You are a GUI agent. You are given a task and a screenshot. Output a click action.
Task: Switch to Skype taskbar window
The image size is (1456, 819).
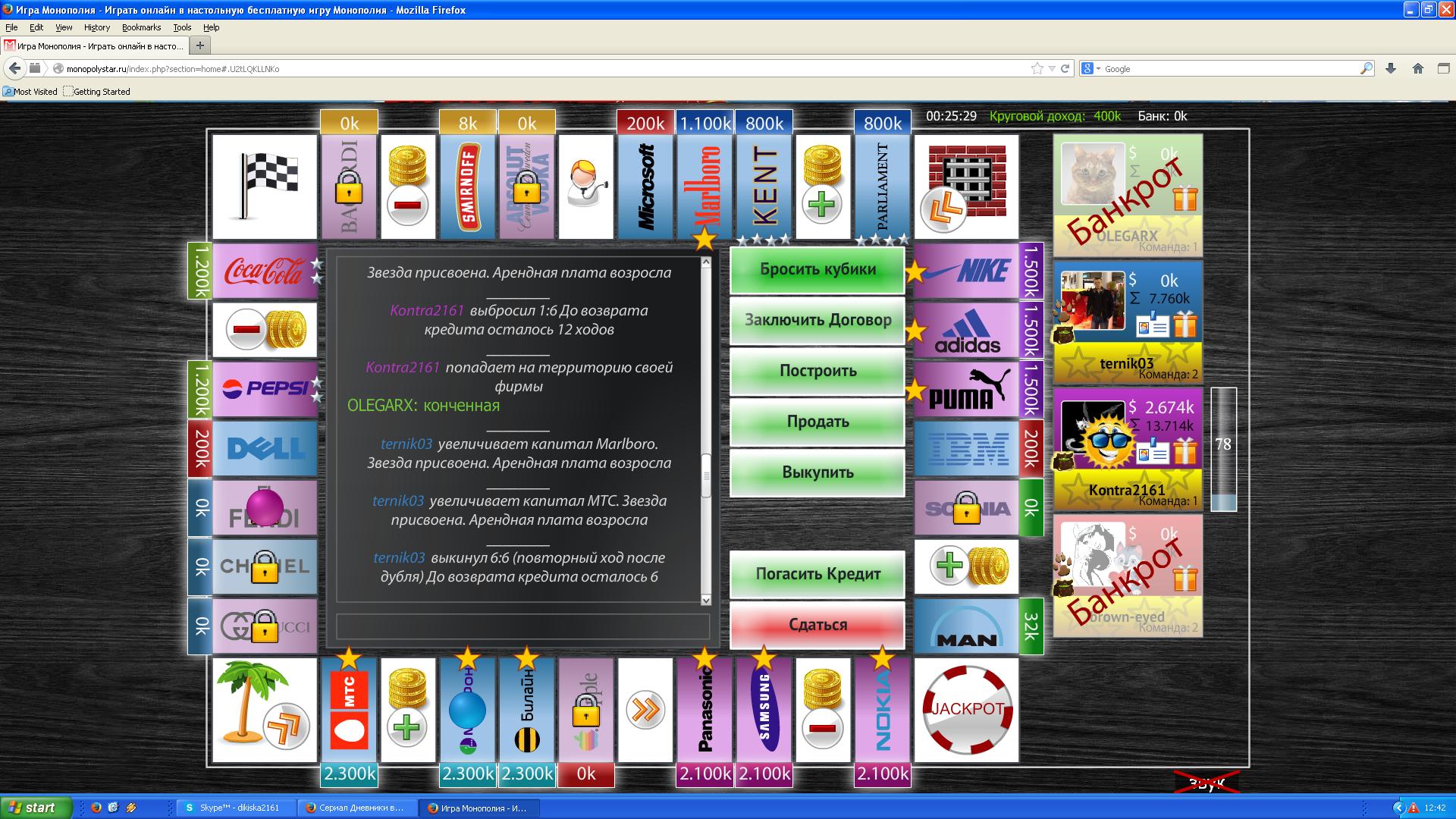(235, 808)
